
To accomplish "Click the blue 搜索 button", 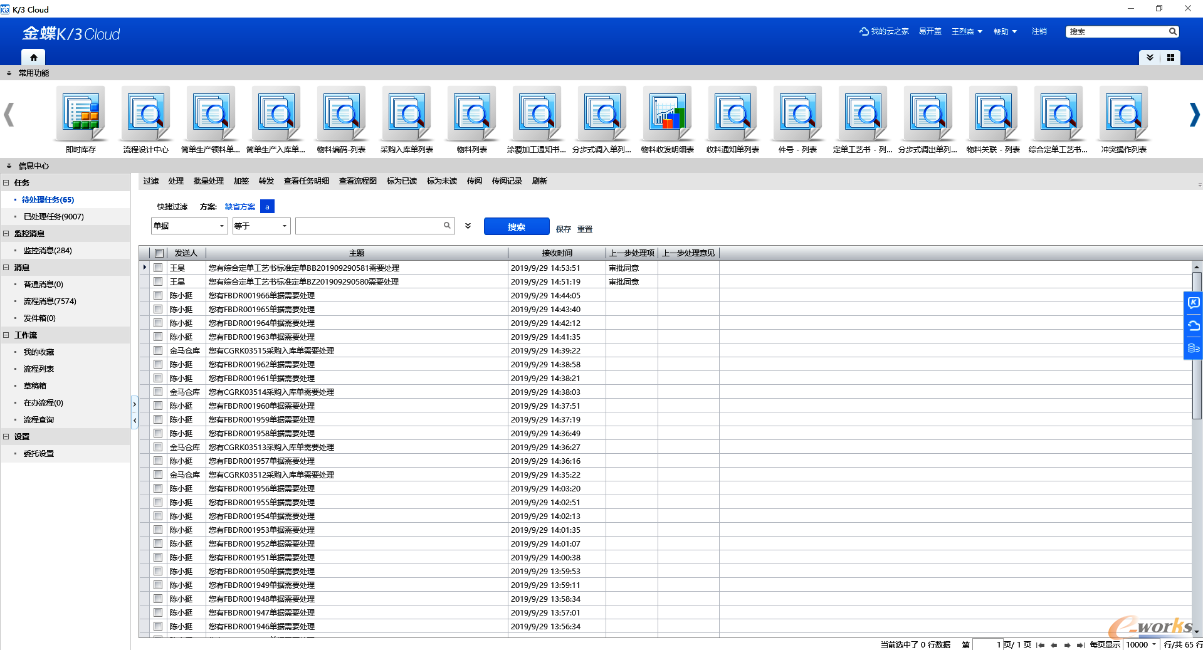I will point(517,227).
